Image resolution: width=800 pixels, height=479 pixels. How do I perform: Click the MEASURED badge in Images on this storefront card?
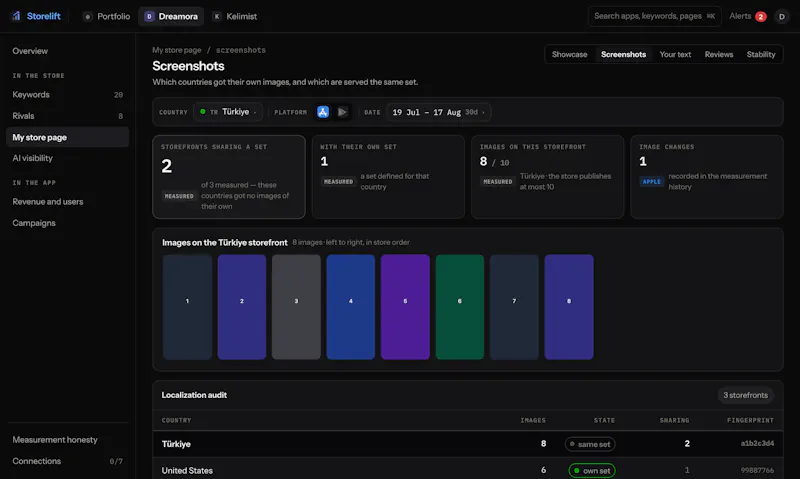[x=497, y=182]
